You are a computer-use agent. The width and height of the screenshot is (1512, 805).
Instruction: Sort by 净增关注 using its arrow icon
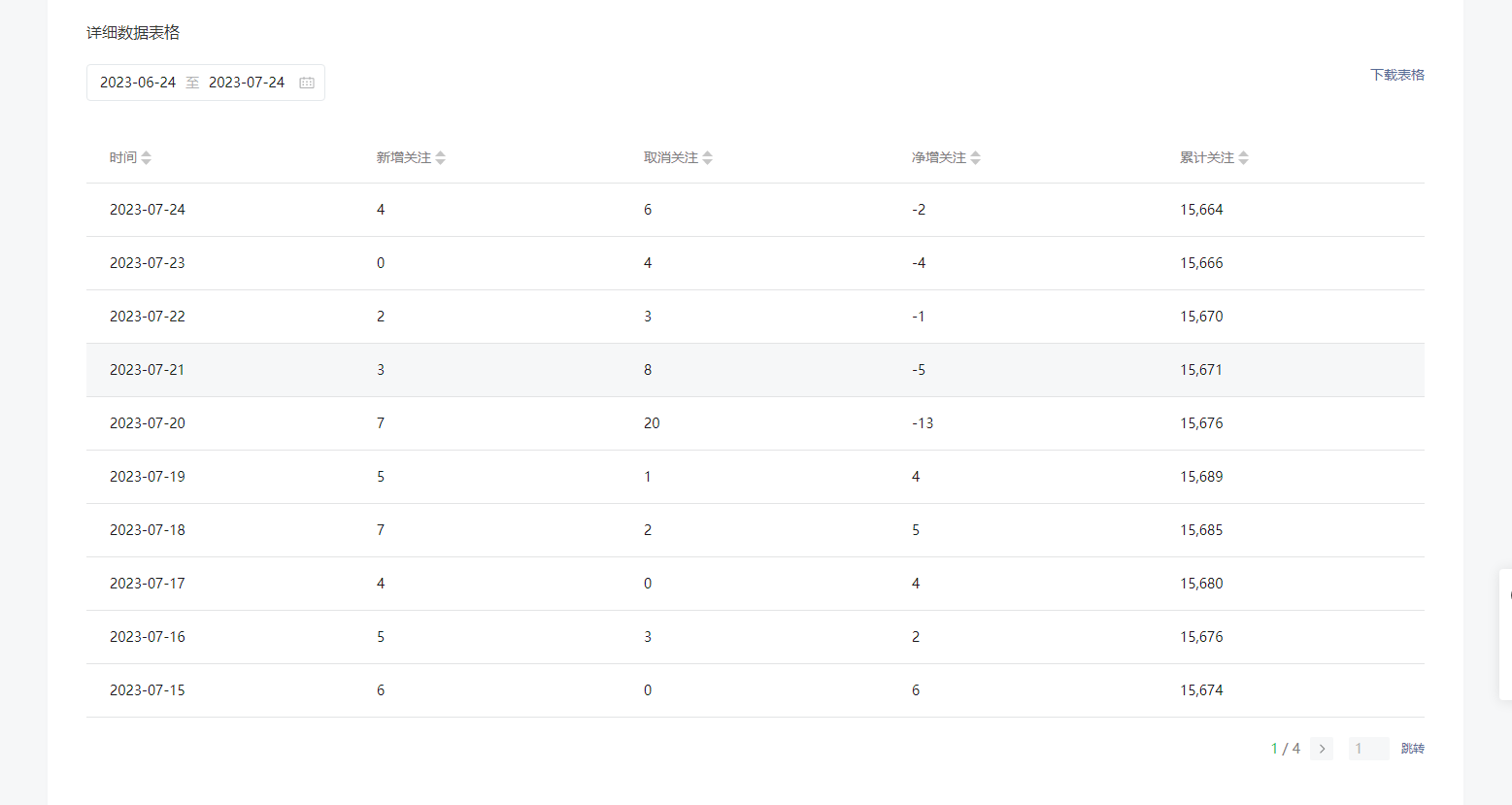click(975, 158)
